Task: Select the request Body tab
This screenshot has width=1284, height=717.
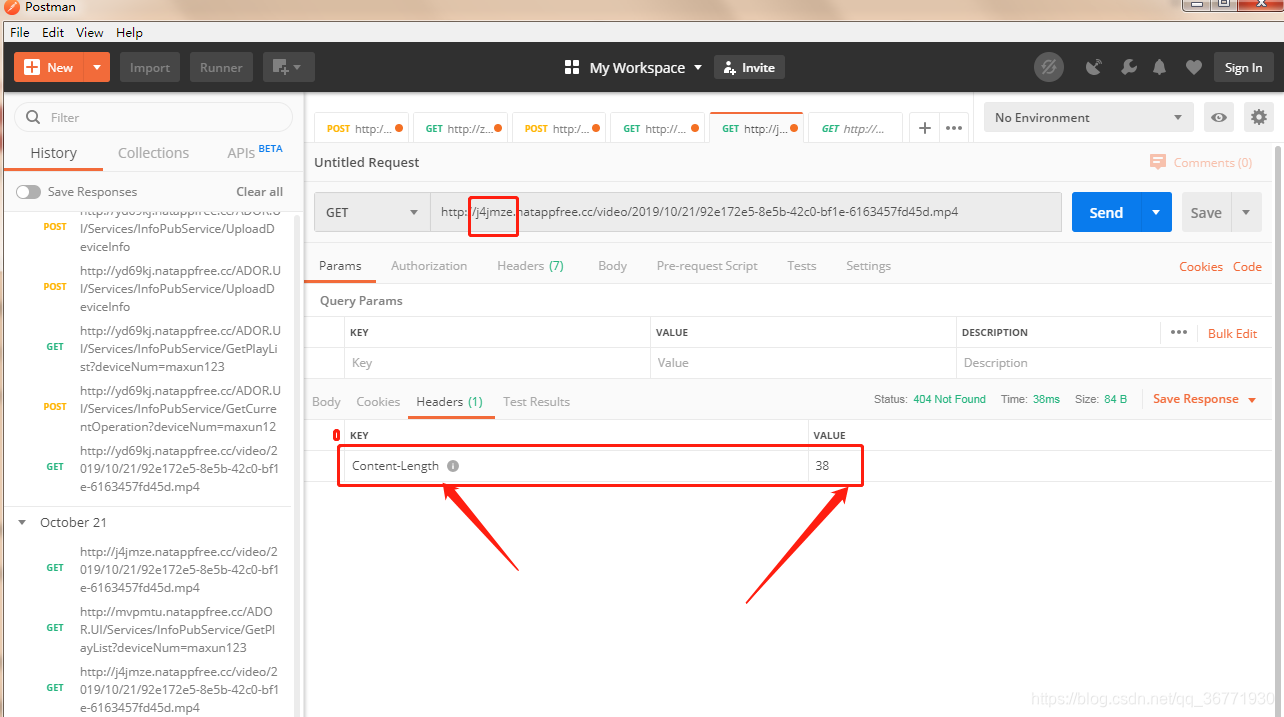Action: tap(612, 265)
